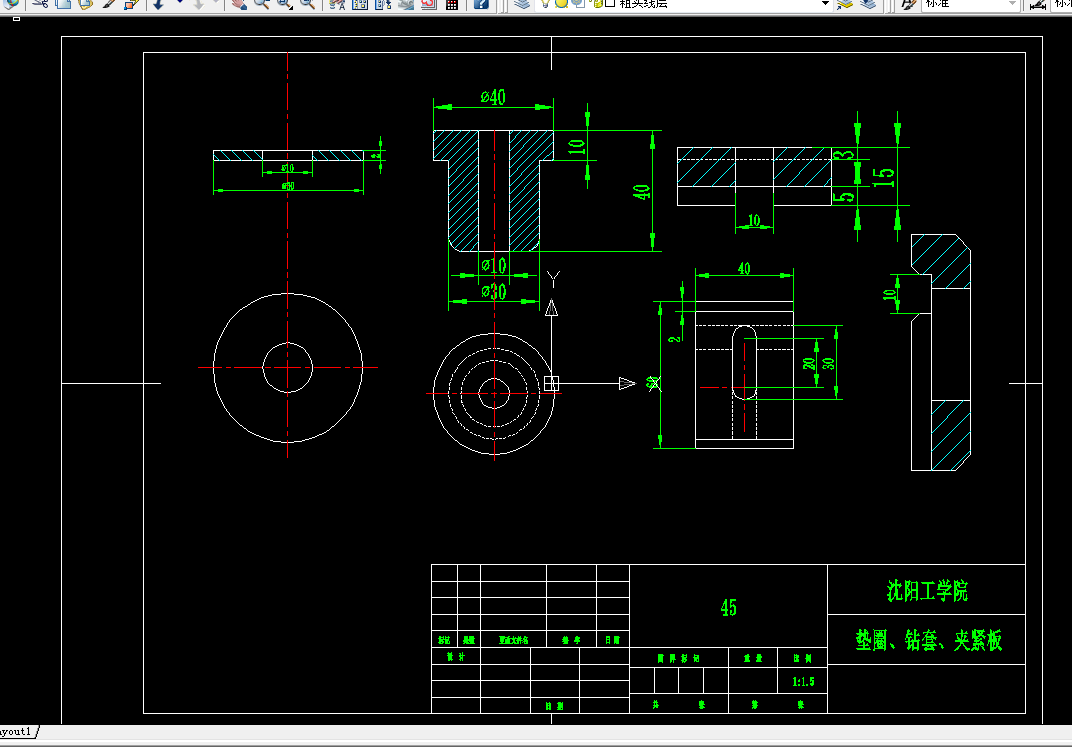The image size is (1072, 747).
Task: Toggle layer freeze sun icon
Action: (561, 3)
